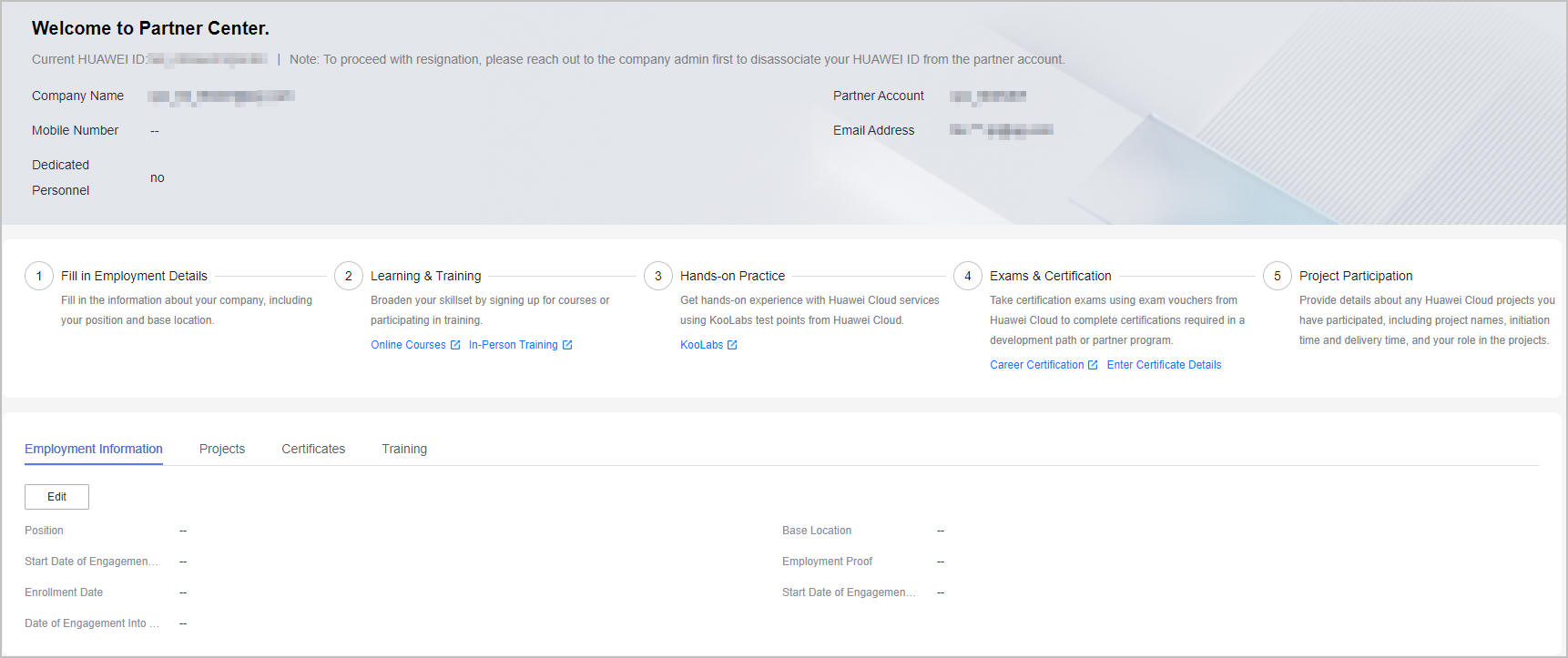This screenshot has width=1568, height=658.
Task: Click the "Email Address" label
Action: point(873,130)
